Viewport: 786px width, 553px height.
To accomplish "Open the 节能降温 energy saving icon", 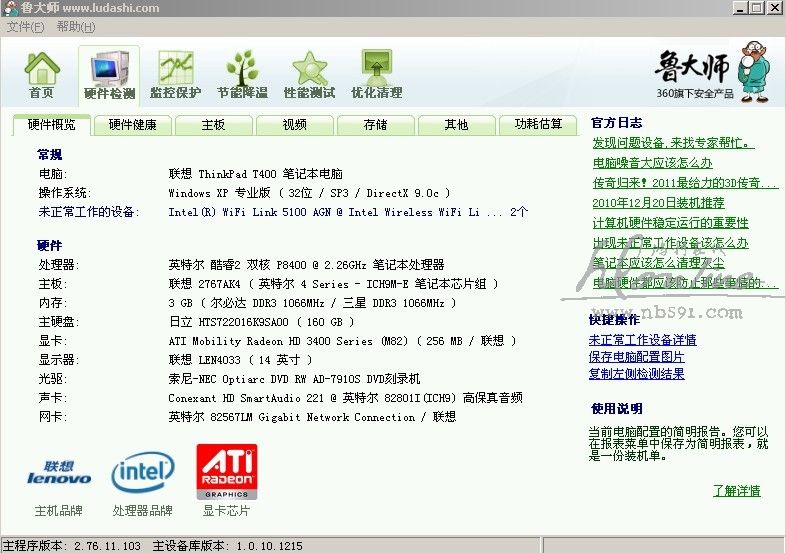I will click(242, 75).
